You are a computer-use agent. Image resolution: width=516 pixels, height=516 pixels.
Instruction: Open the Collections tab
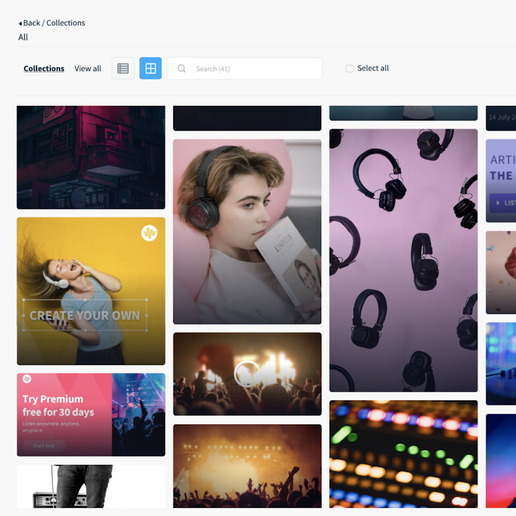click(x=44, y=69)
